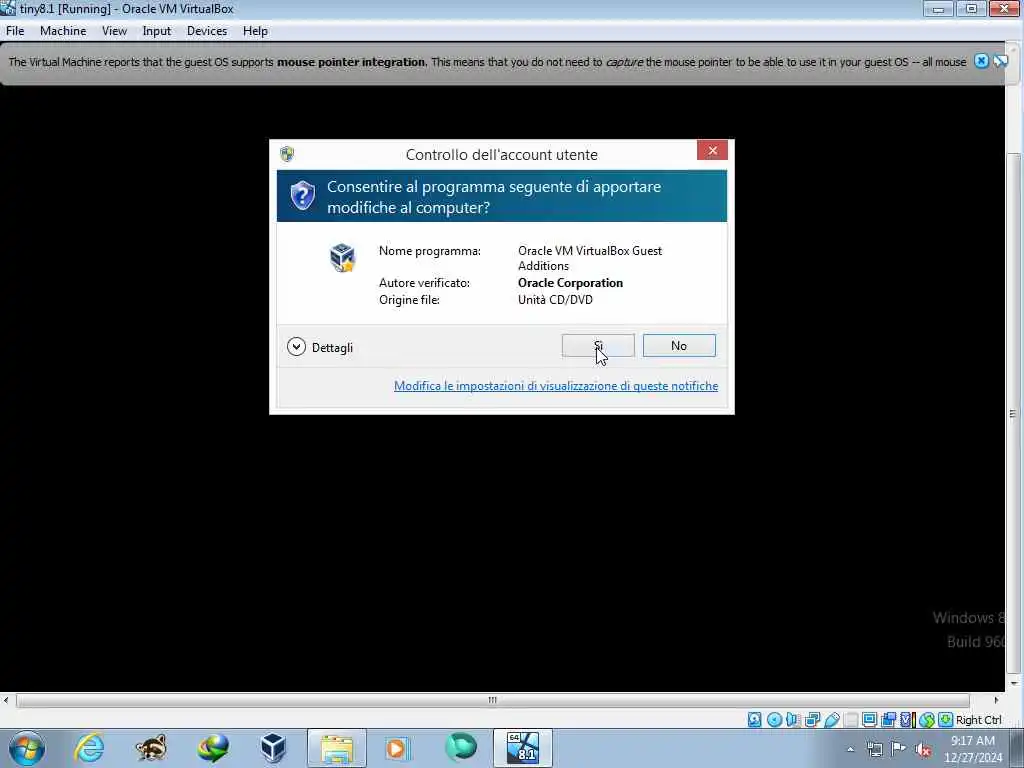Click the vertical scrollbar thumb of the VM window
1024x768 pixels.
pos(1013,414)
